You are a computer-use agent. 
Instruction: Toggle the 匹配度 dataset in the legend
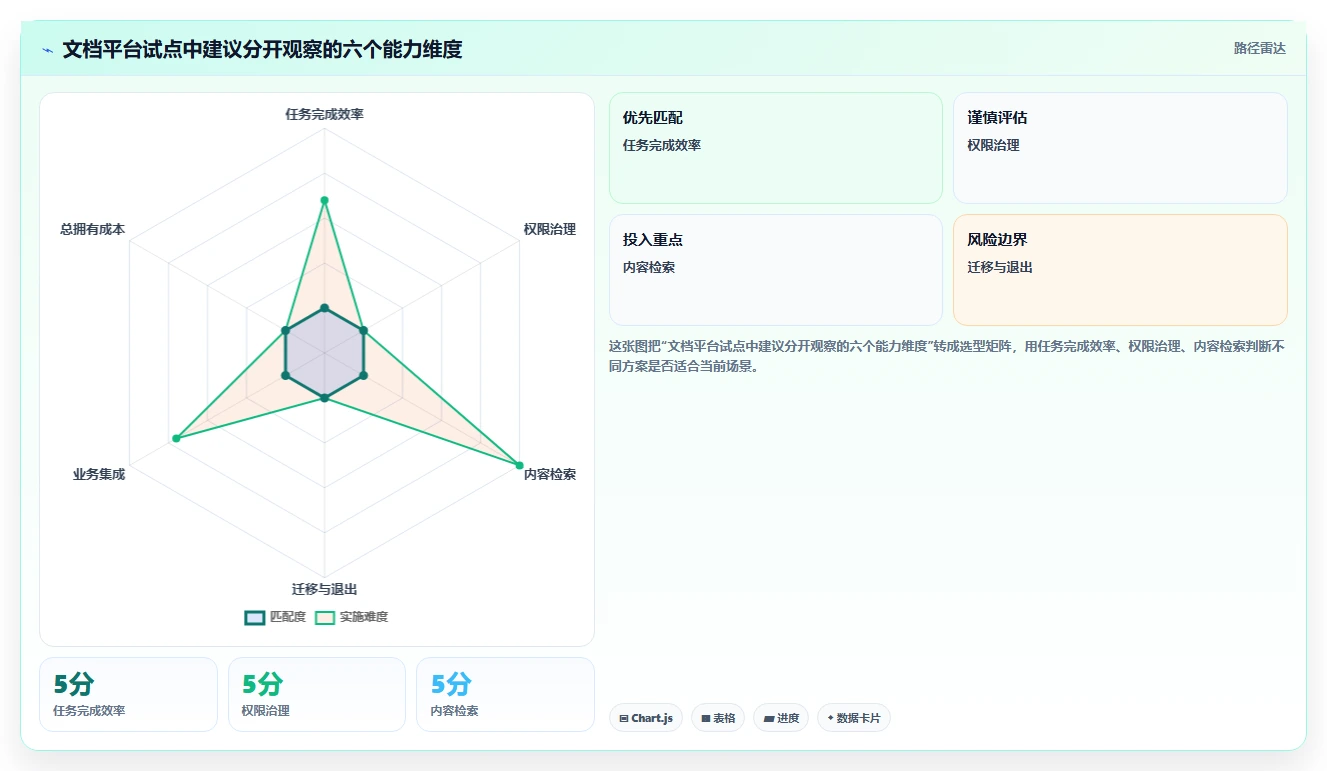(276, 617)
